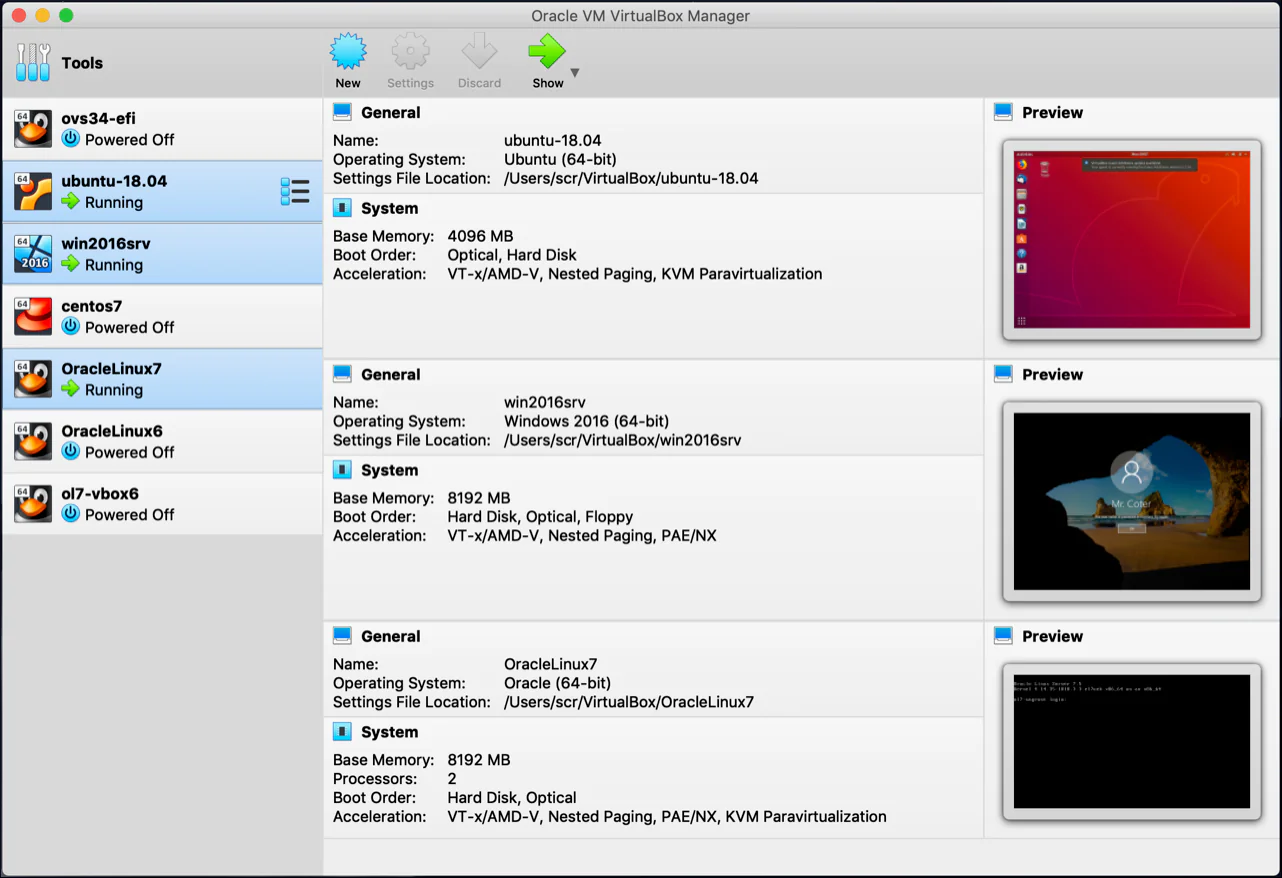Click the ubuntu-18.04 Preview thumbnail
The width and height of the screenshot is (1282, 878).
(x=1131, y=238)
